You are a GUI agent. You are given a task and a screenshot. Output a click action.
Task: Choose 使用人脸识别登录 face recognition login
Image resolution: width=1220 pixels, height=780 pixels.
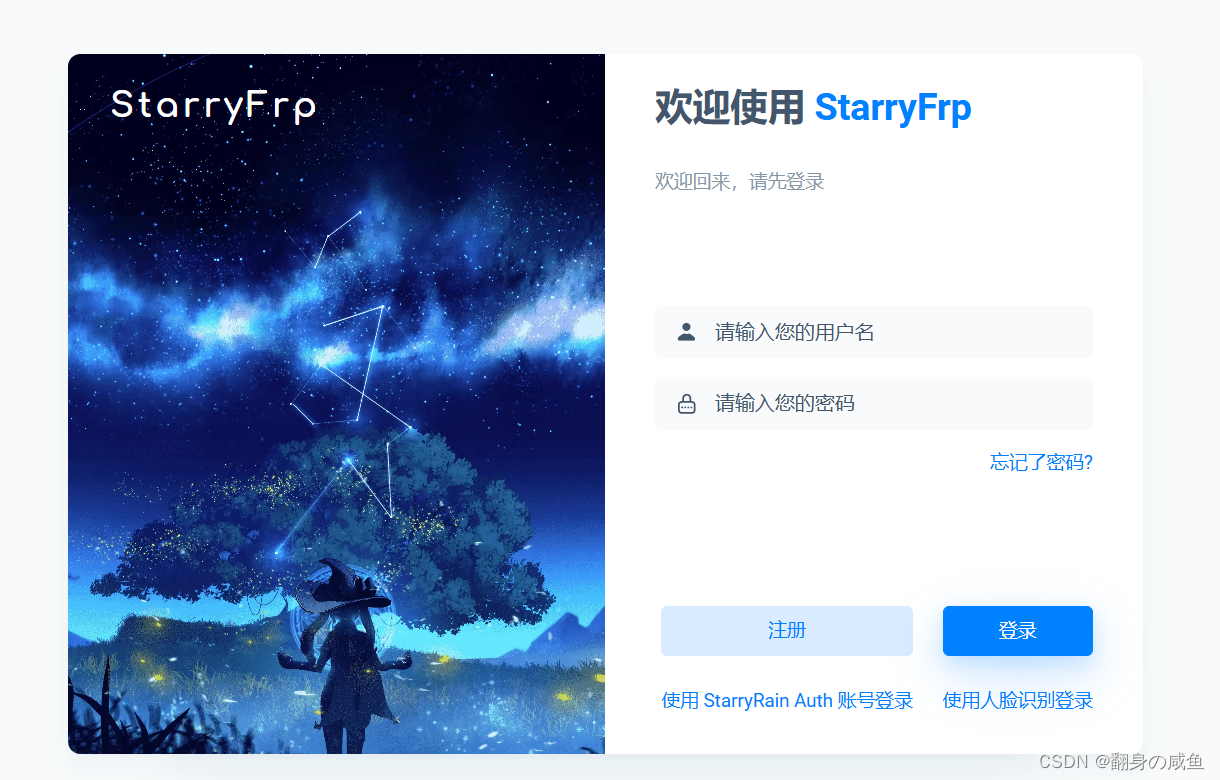[x=1018, y=700]
